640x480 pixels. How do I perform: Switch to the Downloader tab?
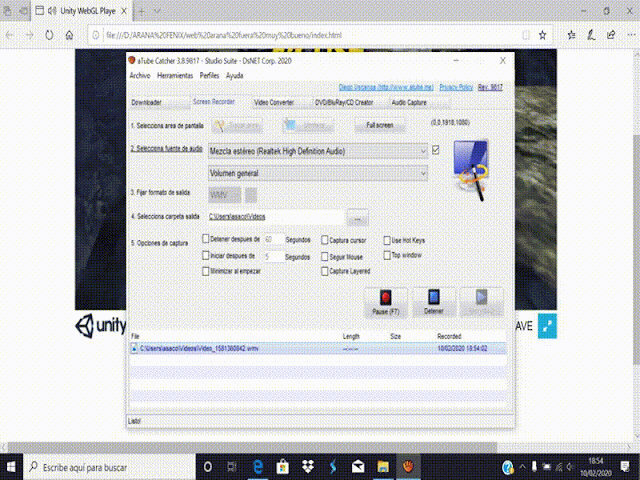pos(159,102)
